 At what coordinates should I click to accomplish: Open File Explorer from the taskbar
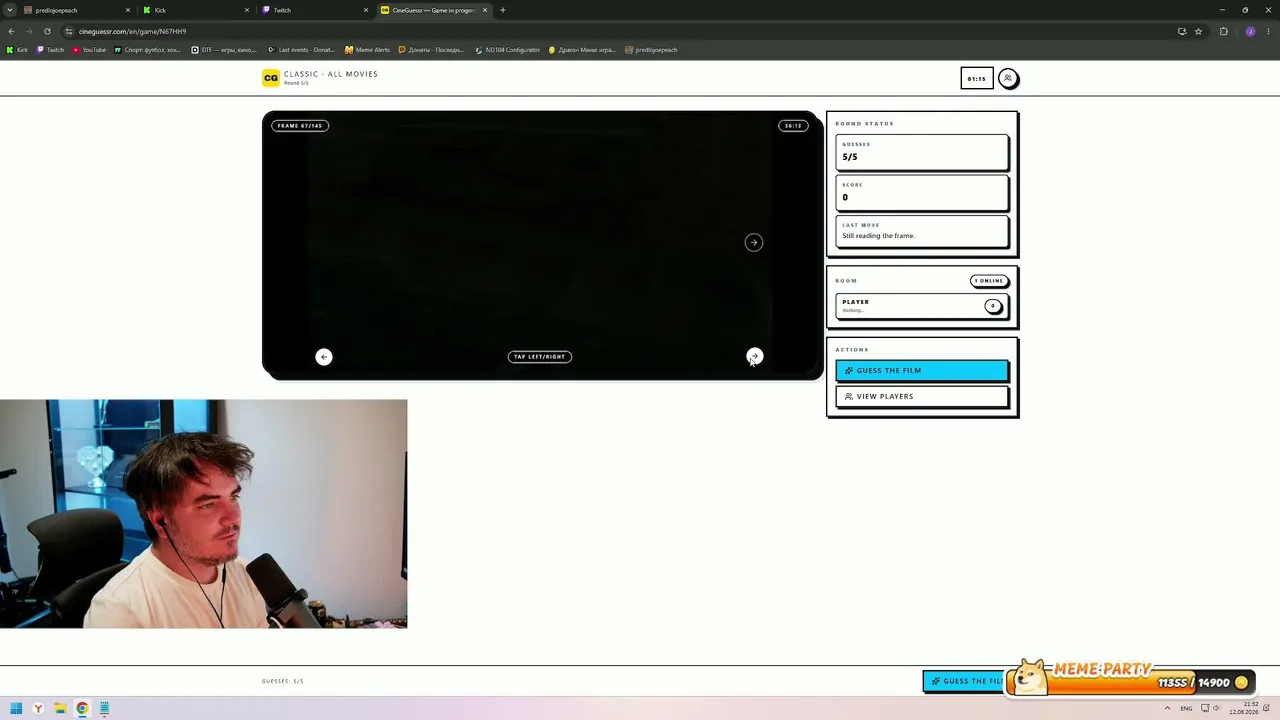click(x=60, y=709)
